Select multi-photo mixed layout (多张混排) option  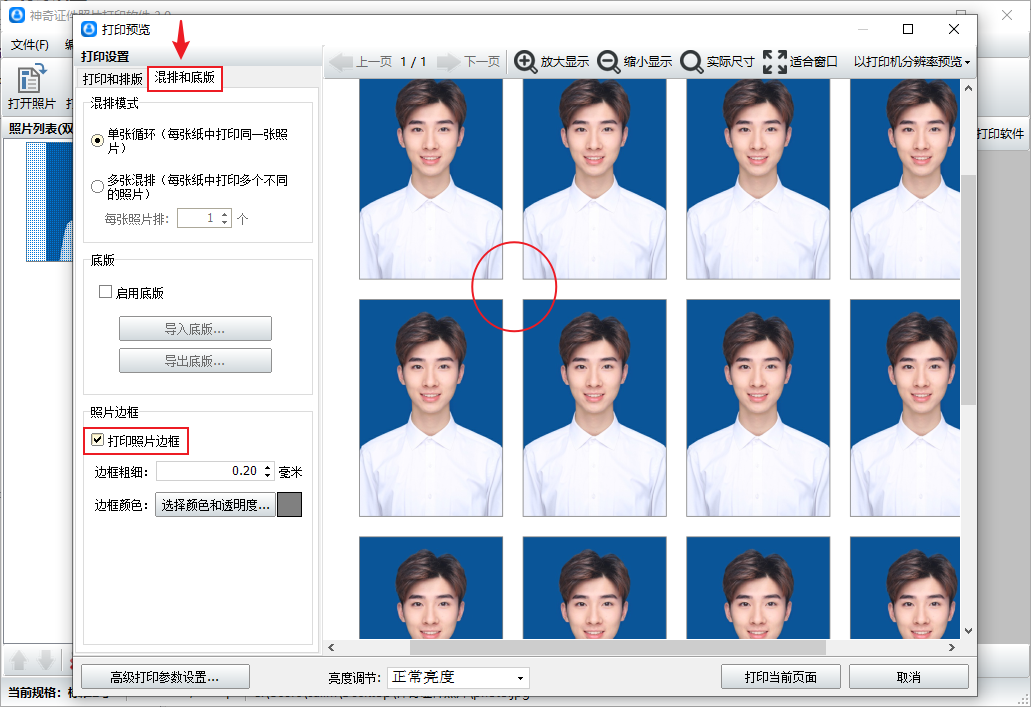(98, 186)
